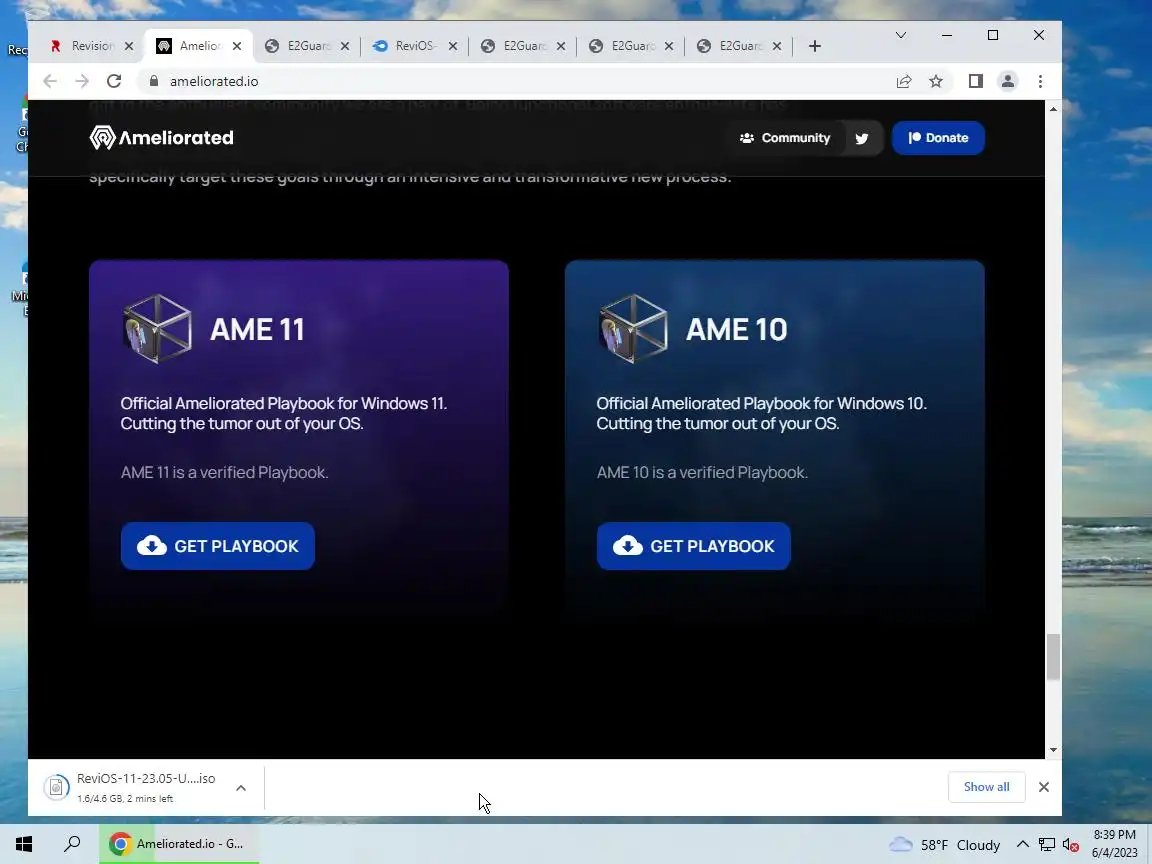The image size is (1152, 864).
Task: Open the Ameliorated Twitter page
Action: point(862,138)
